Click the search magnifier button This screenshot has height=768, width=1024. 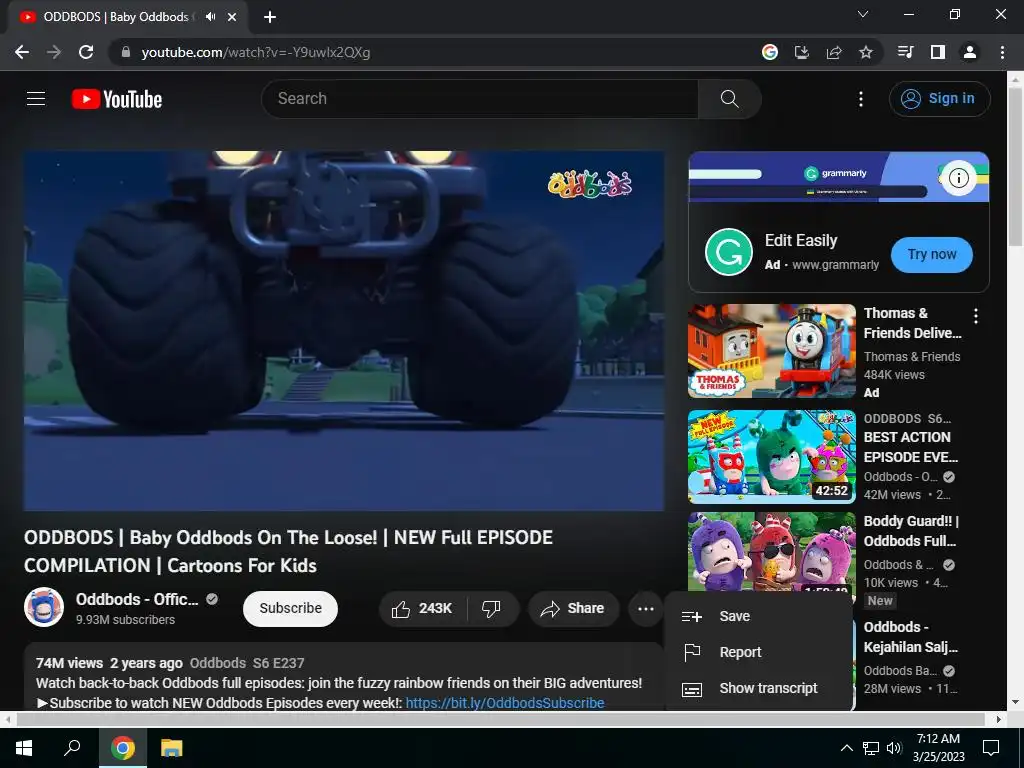[x=729, y=99]
